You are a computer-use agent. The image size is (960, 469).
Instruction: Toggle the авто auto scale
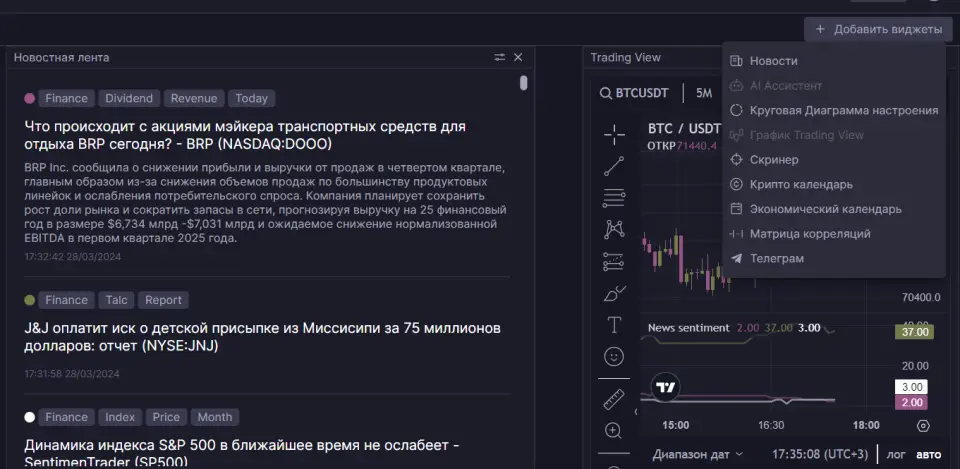click(x=928, y=454)
